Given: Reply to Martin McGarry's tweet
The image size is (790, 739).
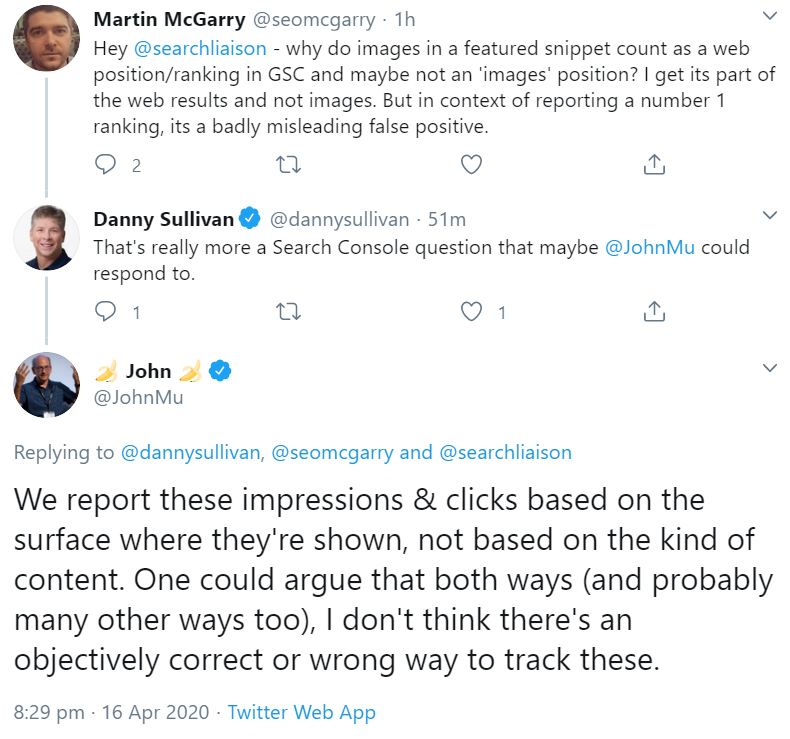Looking at the screenshot, I should pos(107,165).
